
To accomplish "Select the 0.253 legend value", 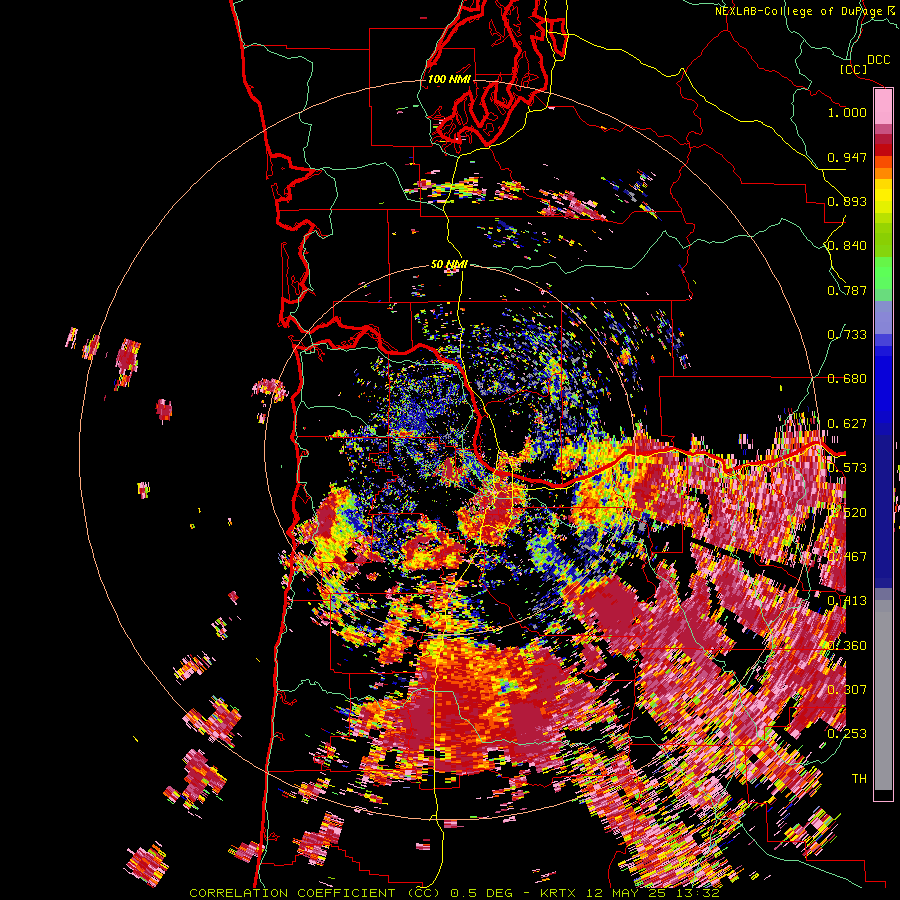I will (847, 734).
